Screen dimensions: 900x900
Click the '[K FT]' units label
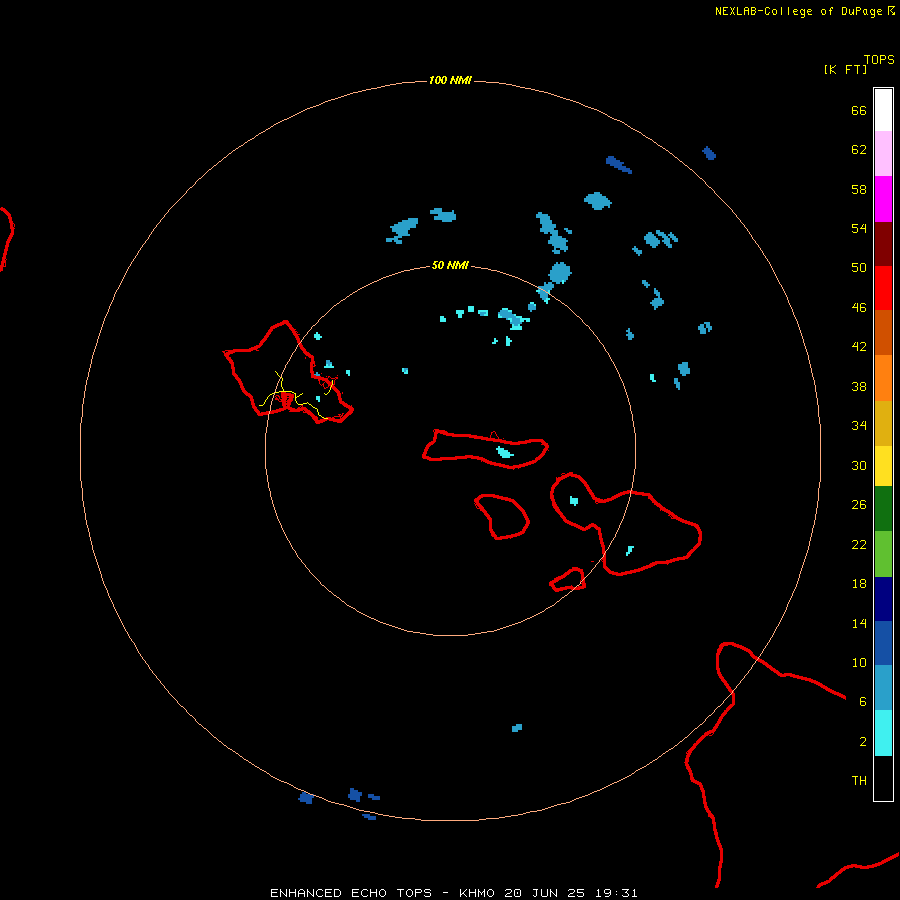pos(845,69)
